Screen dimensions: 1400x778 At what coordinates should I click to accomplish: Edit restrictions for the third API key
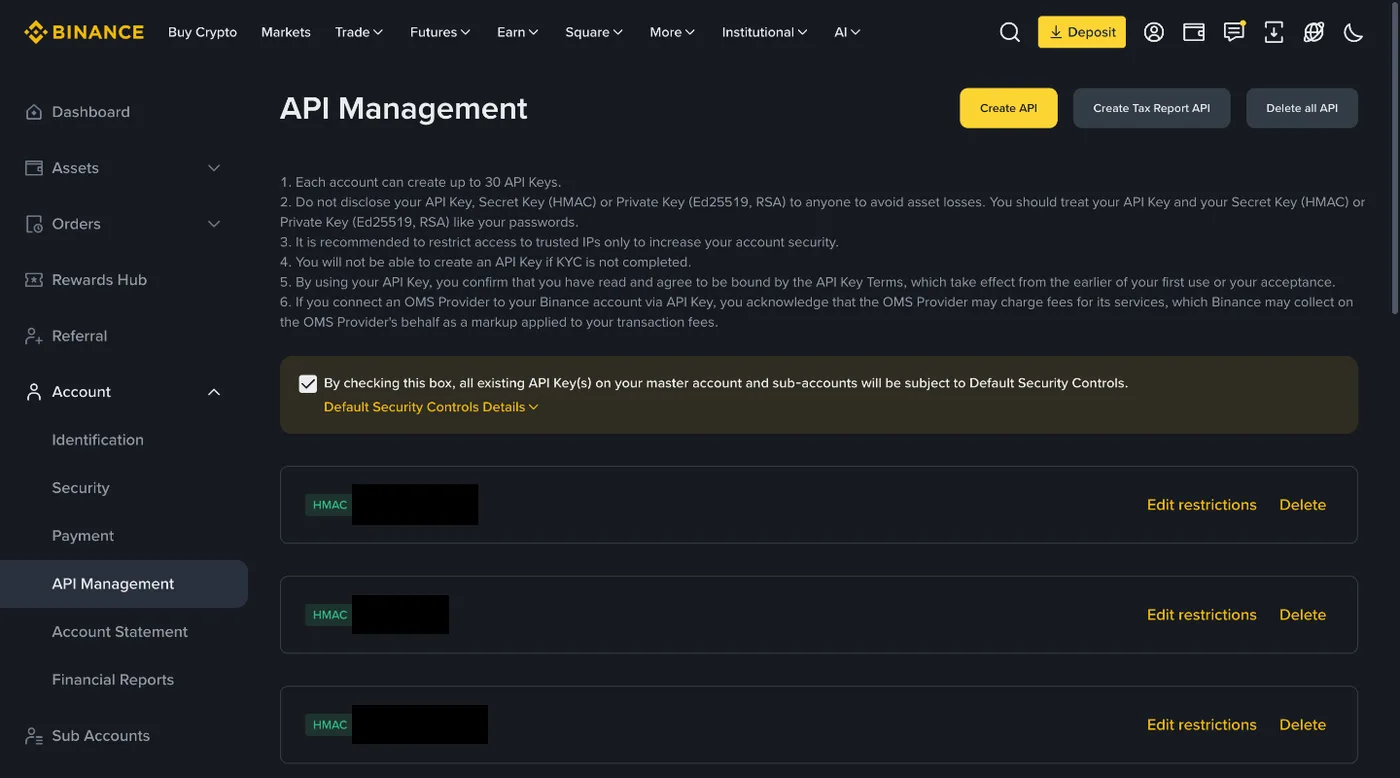click(x=1202, y=725)
